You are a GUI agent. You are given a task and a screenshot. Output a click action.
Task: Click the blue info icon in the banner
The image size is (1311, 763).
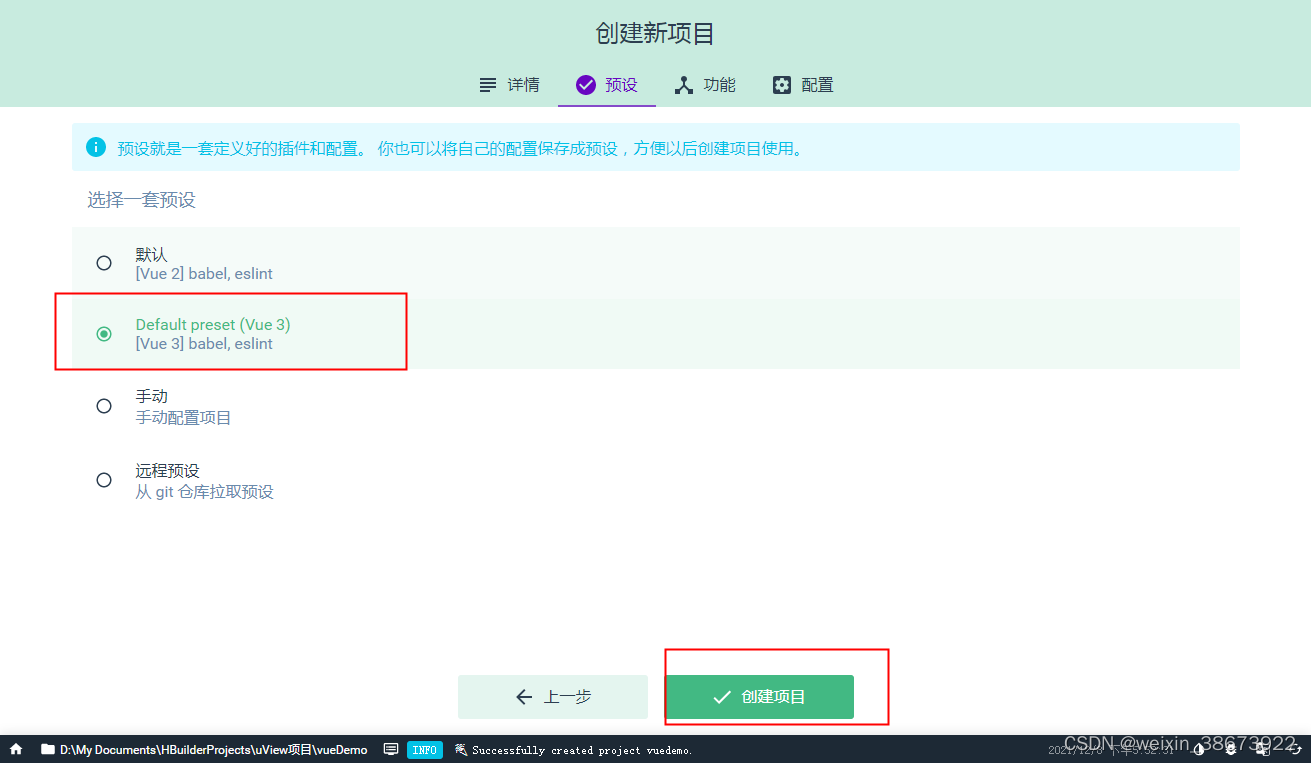[96, 147]
